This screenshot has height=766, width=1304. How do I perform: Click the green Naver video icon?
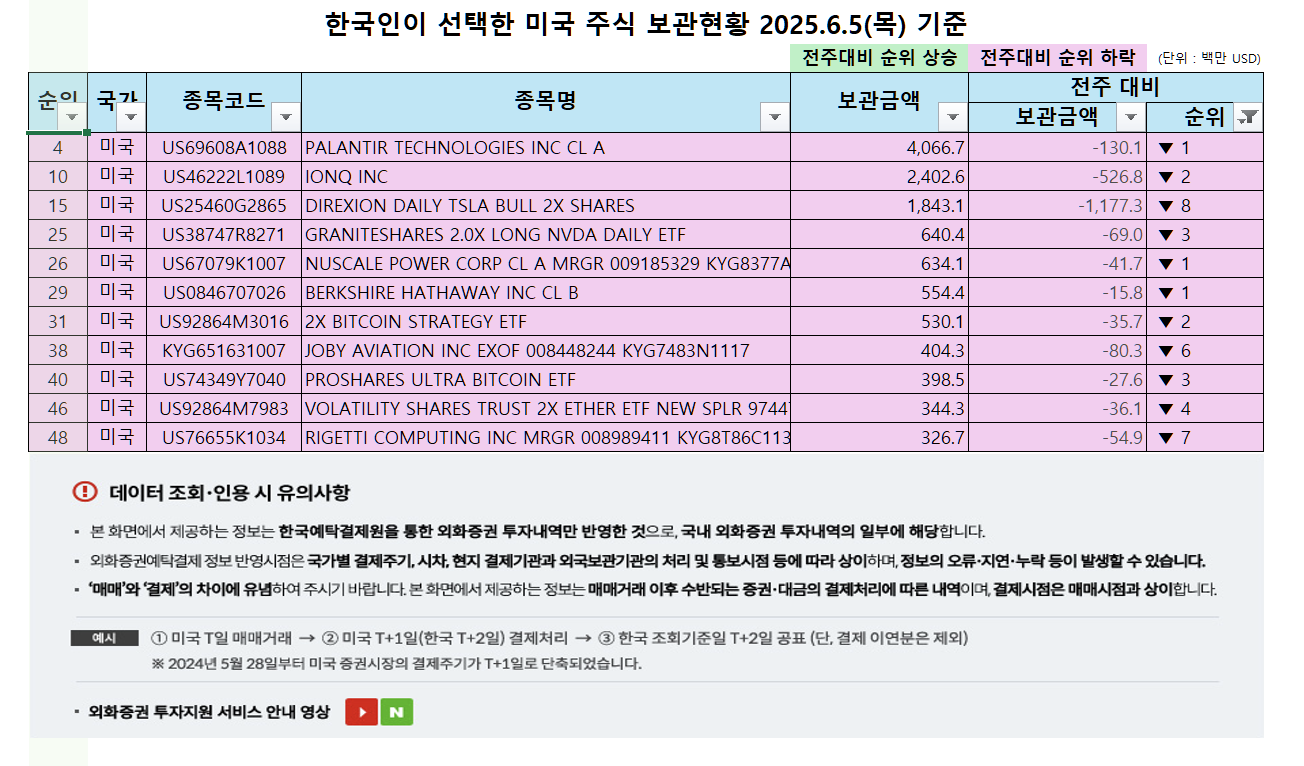pyautogui.click(x=397, y=712)
